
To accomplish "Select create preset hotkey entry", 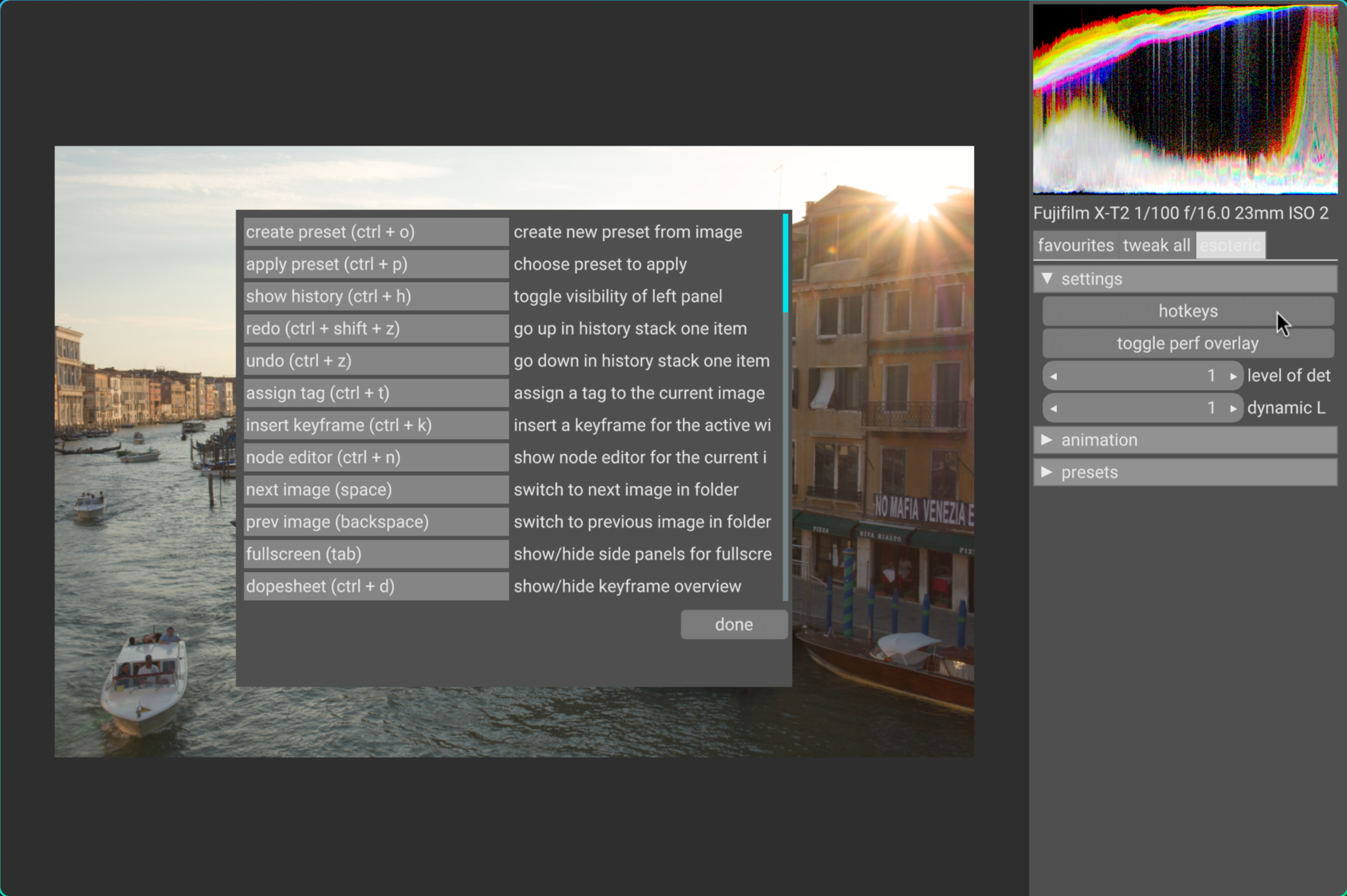I will [x=375, y=232].
